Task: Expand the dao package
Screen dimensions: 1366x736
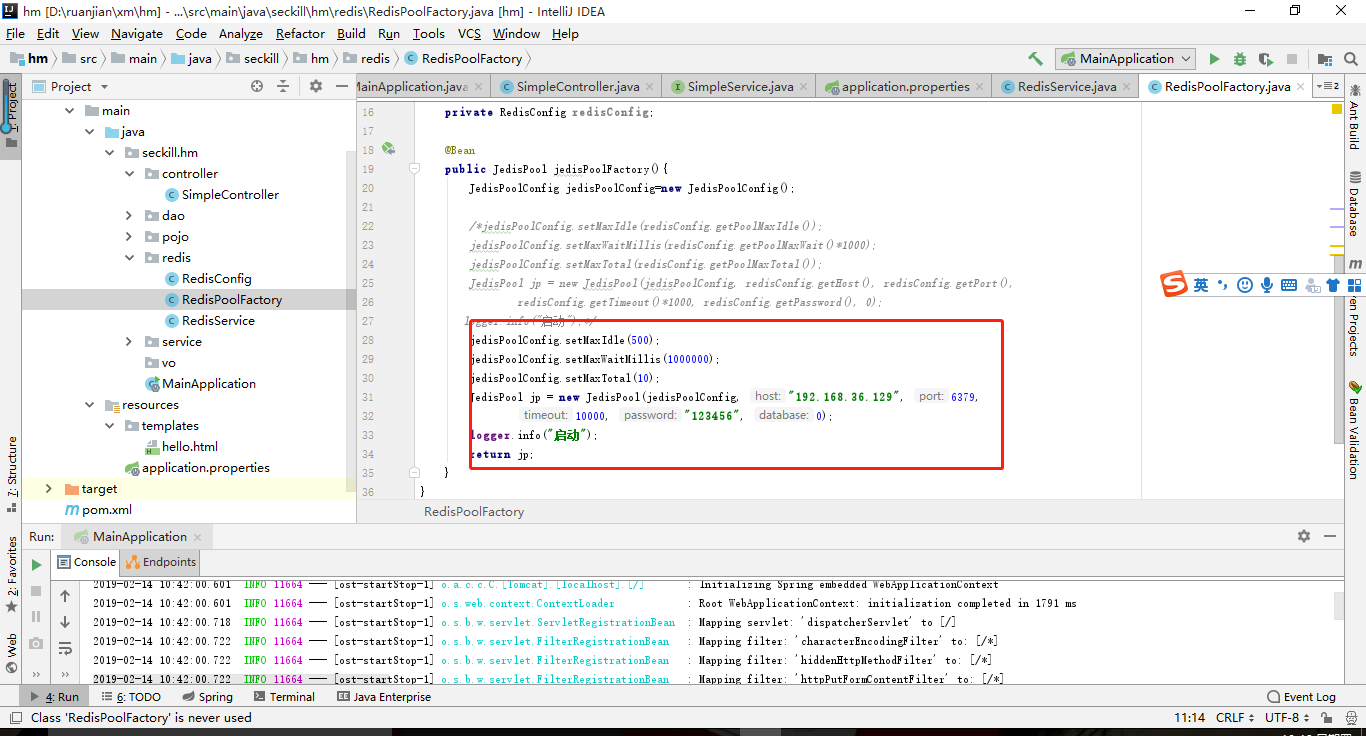Action: click(x=129, y=216)
